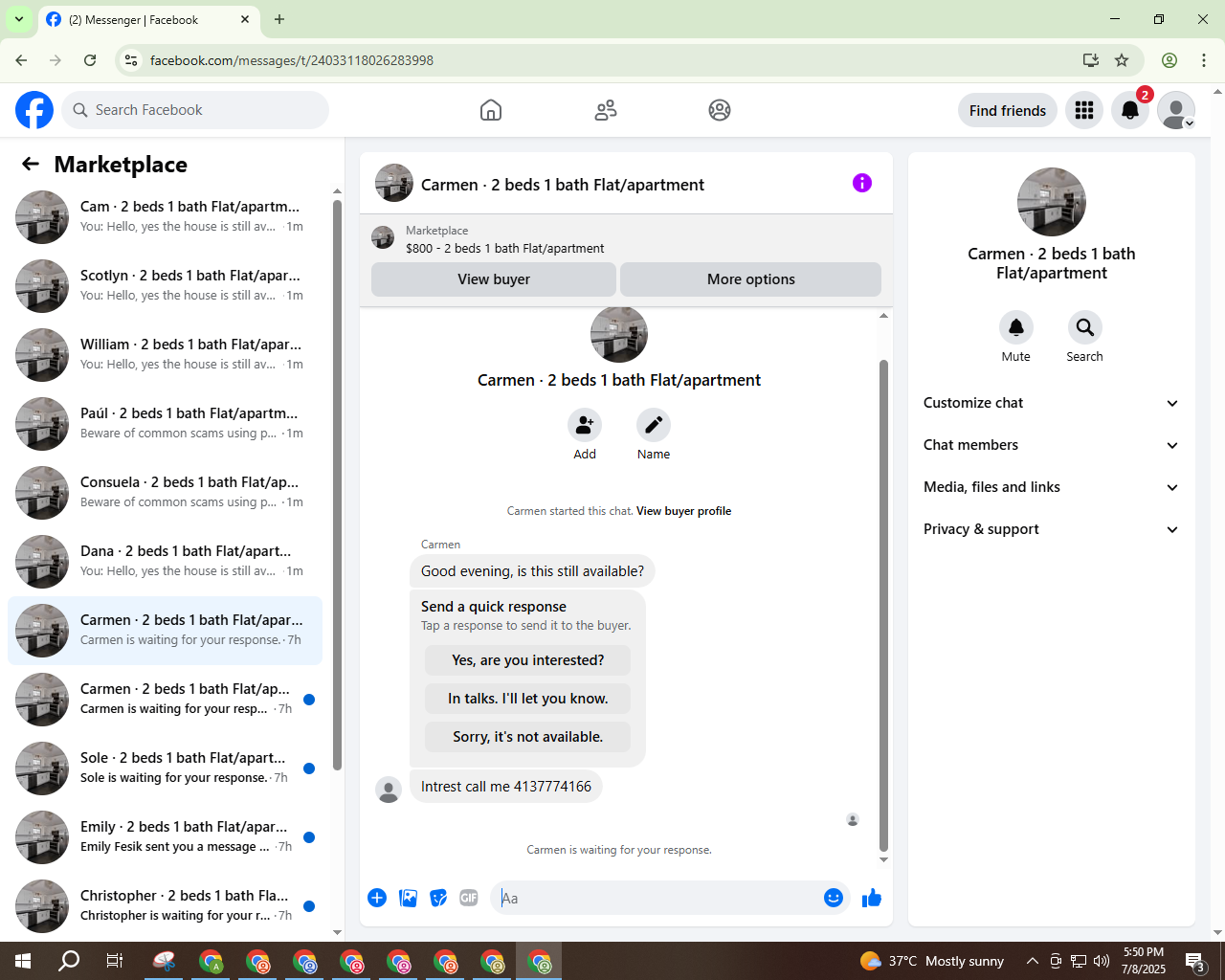Screen dimensions: 1225x980
Task: Open the Home icon in top navigation
Action: 491,110
